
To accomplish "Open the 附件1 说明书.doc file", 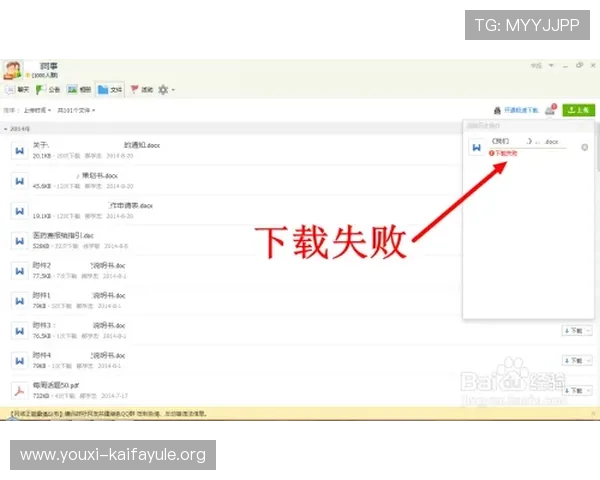I will [79, 295].
